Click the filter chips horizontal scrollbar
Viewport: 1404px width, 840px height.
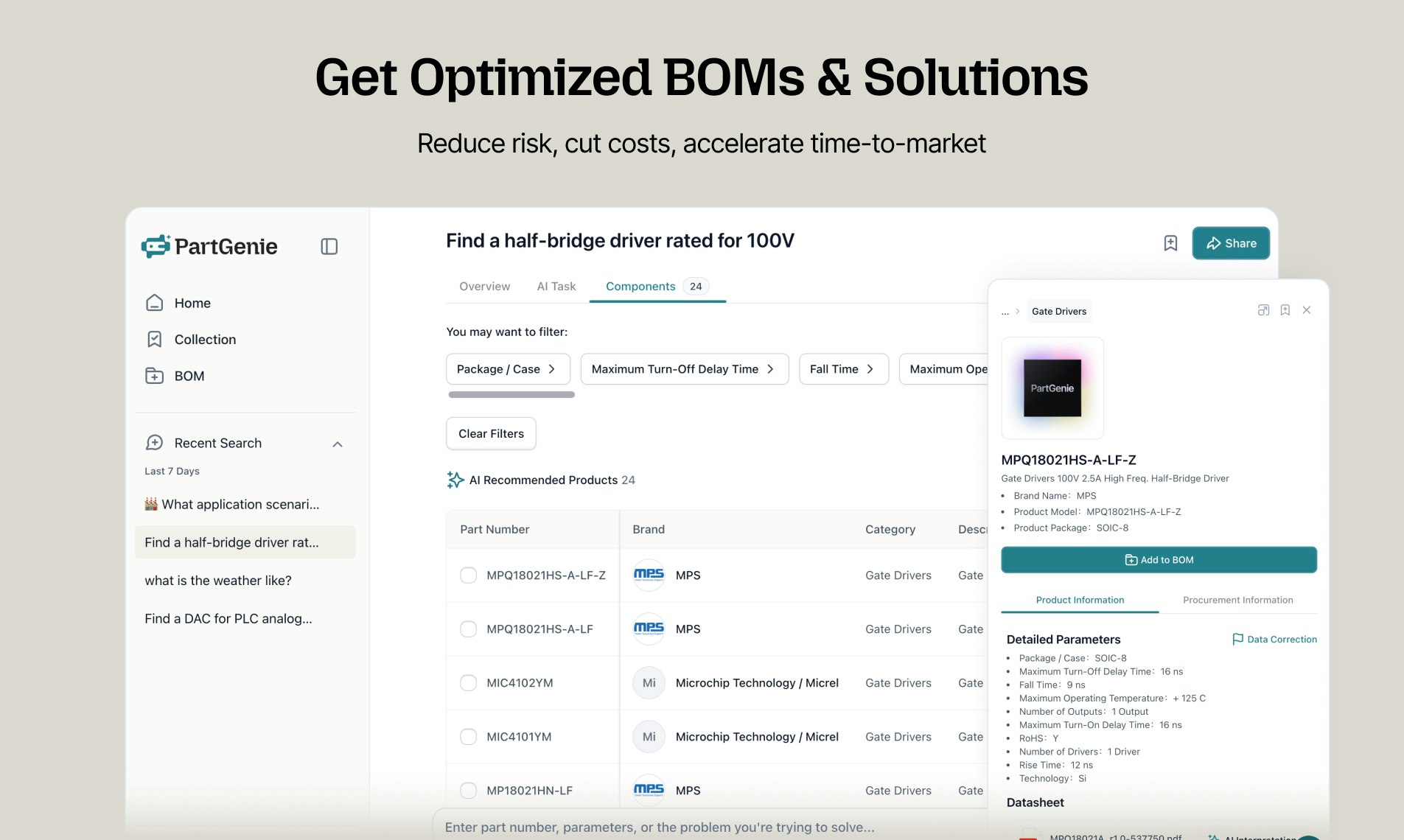(511, 395)
